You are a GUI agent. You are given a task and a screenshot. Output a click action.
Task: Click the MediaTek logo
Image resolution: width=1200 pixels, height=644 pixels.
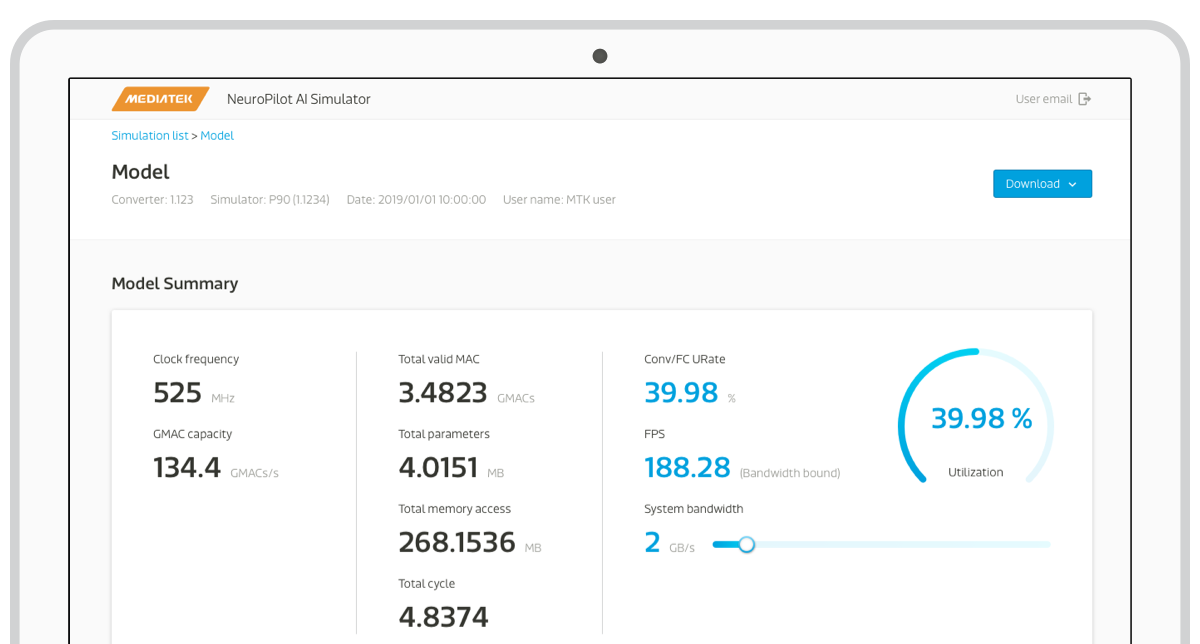coord(160,99)
